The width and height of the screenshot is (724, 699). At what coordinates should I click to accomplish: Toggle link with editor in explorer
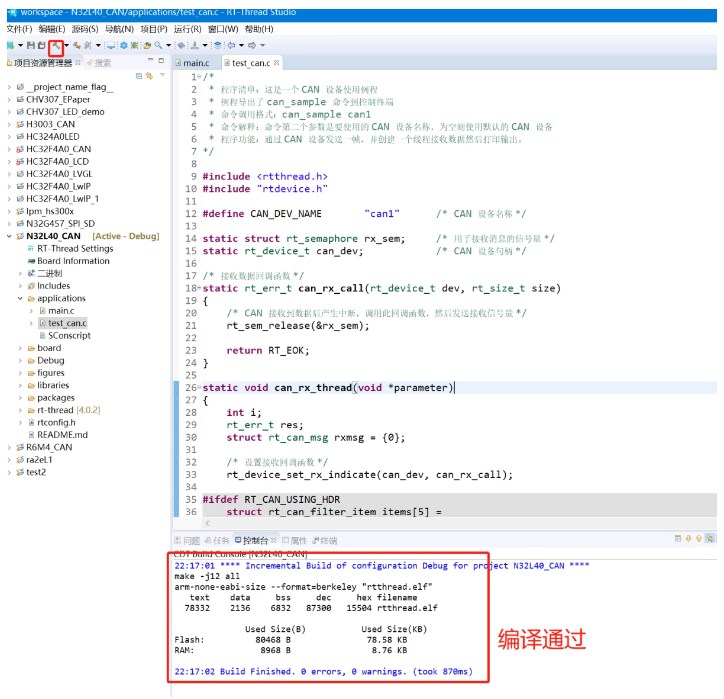(149, 76)
